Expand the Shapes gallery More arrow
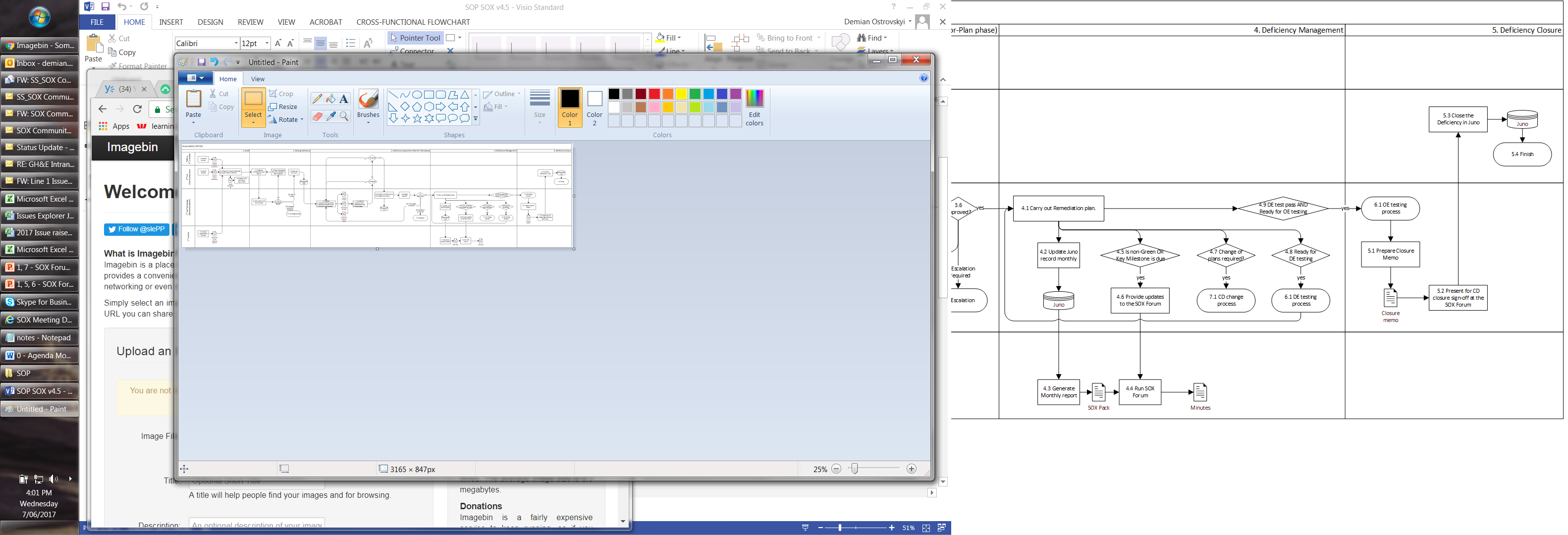The height and width of the screenshot is (535, 1568). (x=476, y=119)
